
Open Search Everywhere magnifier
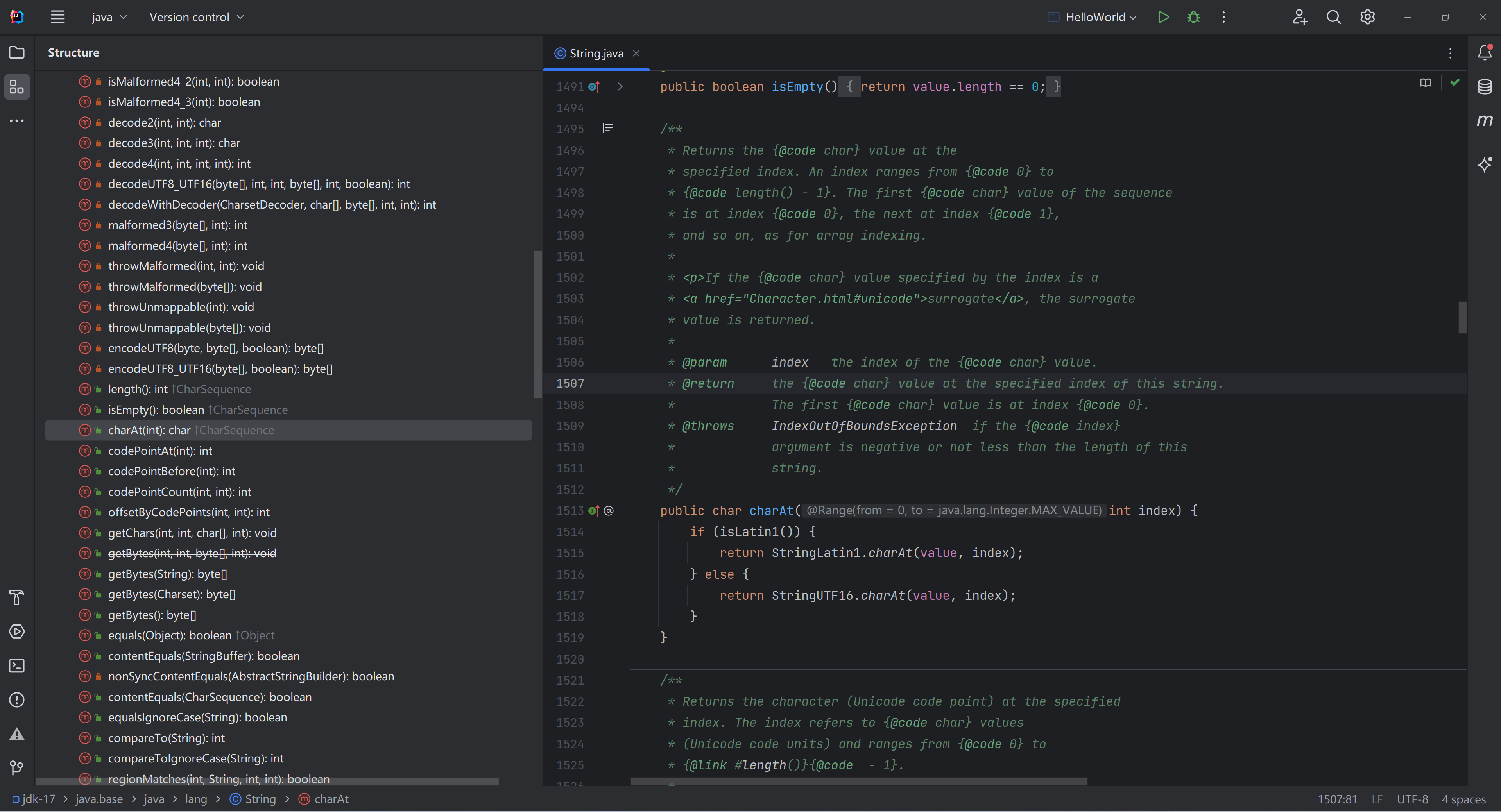coord(1333,17)
